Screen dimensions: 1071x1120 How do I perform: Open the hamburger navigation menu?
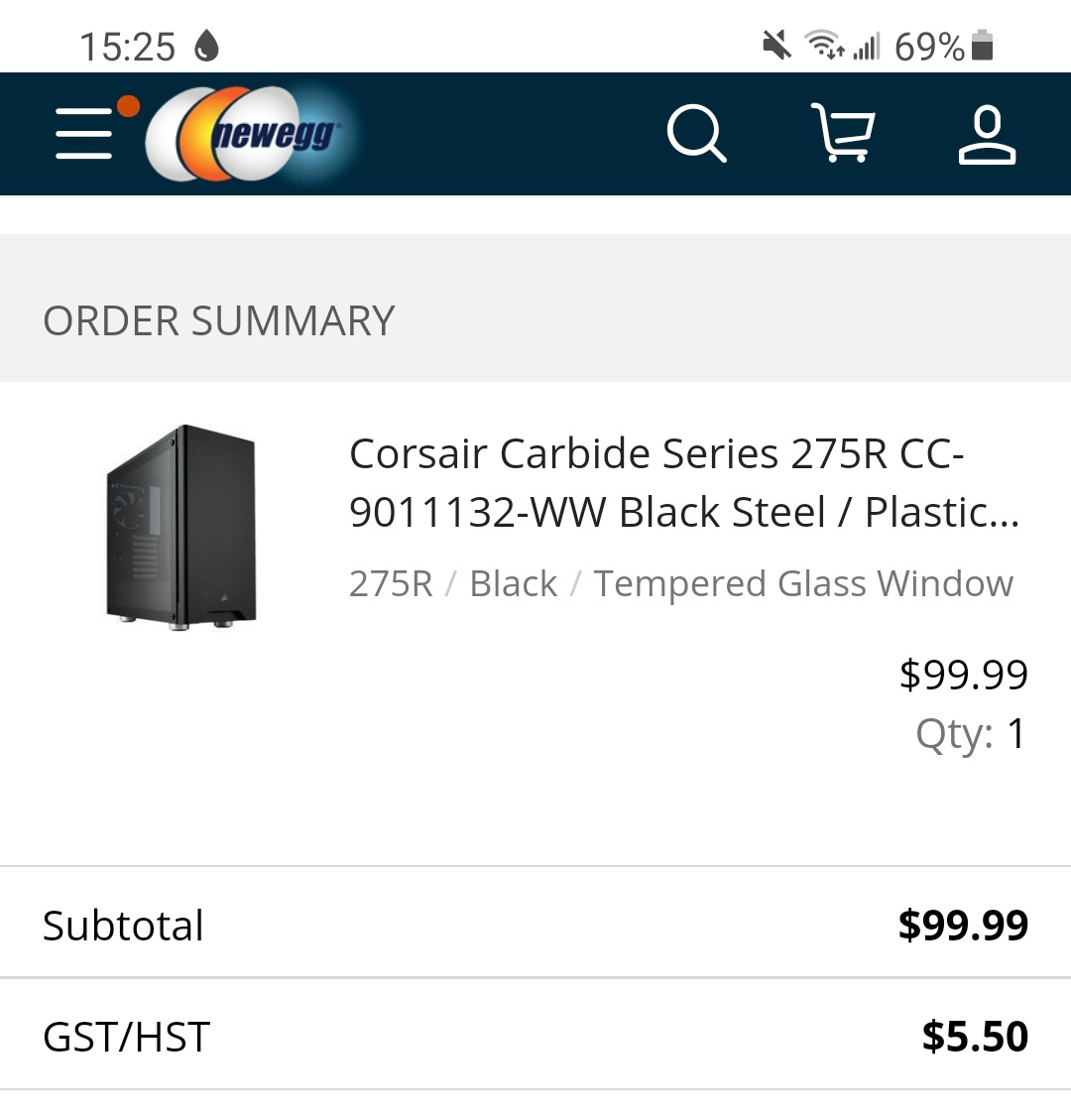84,134
